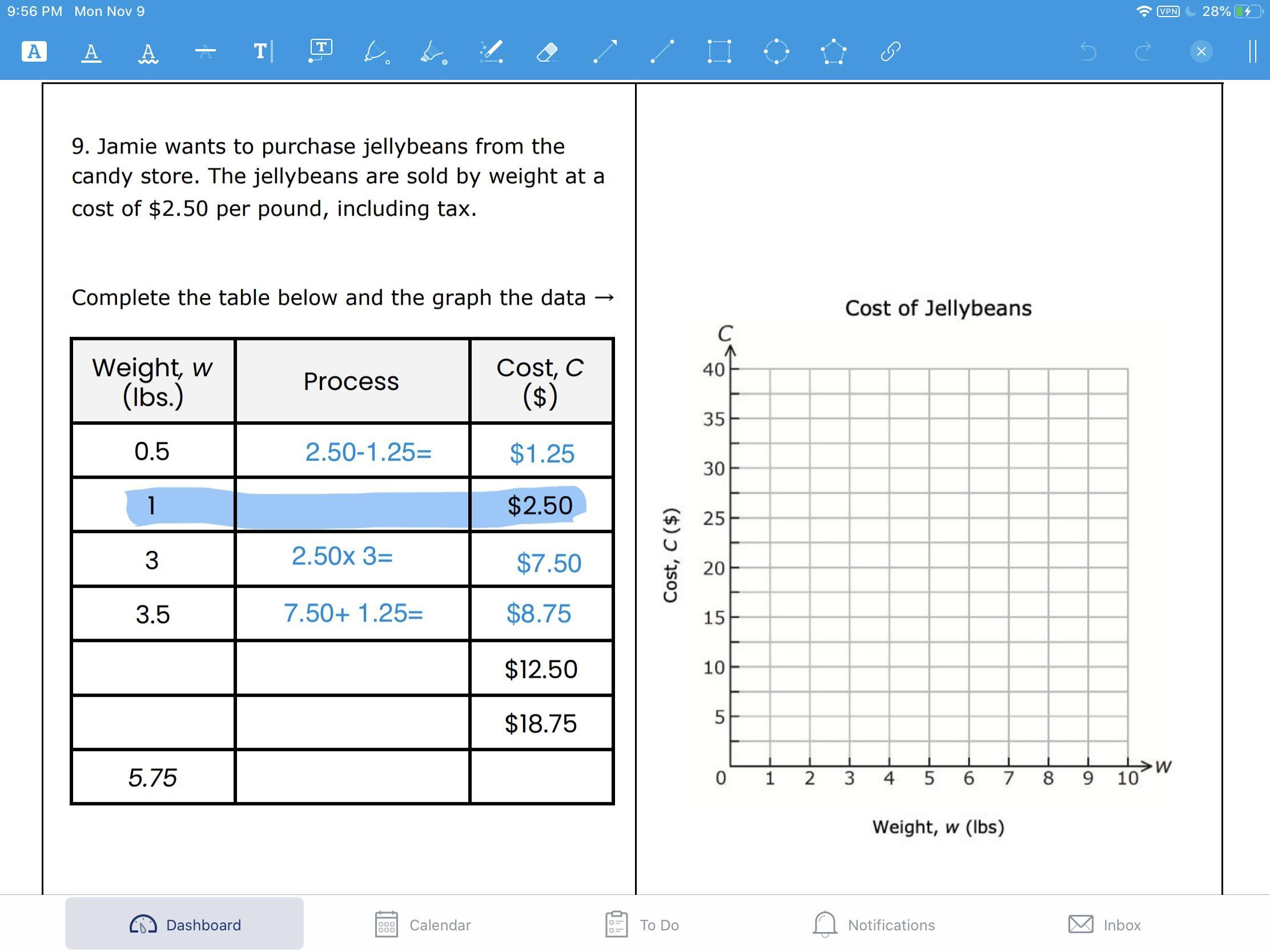Viewport: 1270px width, 952px height.
Task: Select the underline text annotation tool
Action: pyautogui.click(x=91, y=52)
